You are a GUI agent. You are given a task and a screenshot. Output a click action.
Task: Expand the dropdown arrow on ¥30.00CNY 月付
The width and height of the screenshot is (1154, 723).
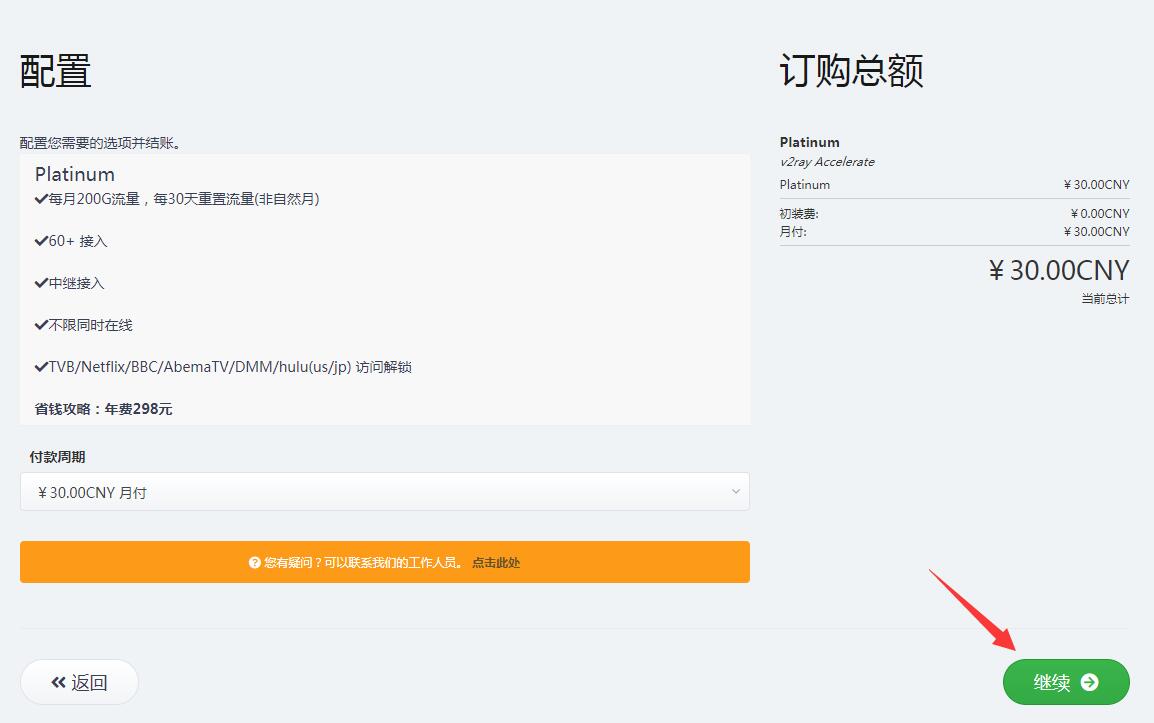735,492
